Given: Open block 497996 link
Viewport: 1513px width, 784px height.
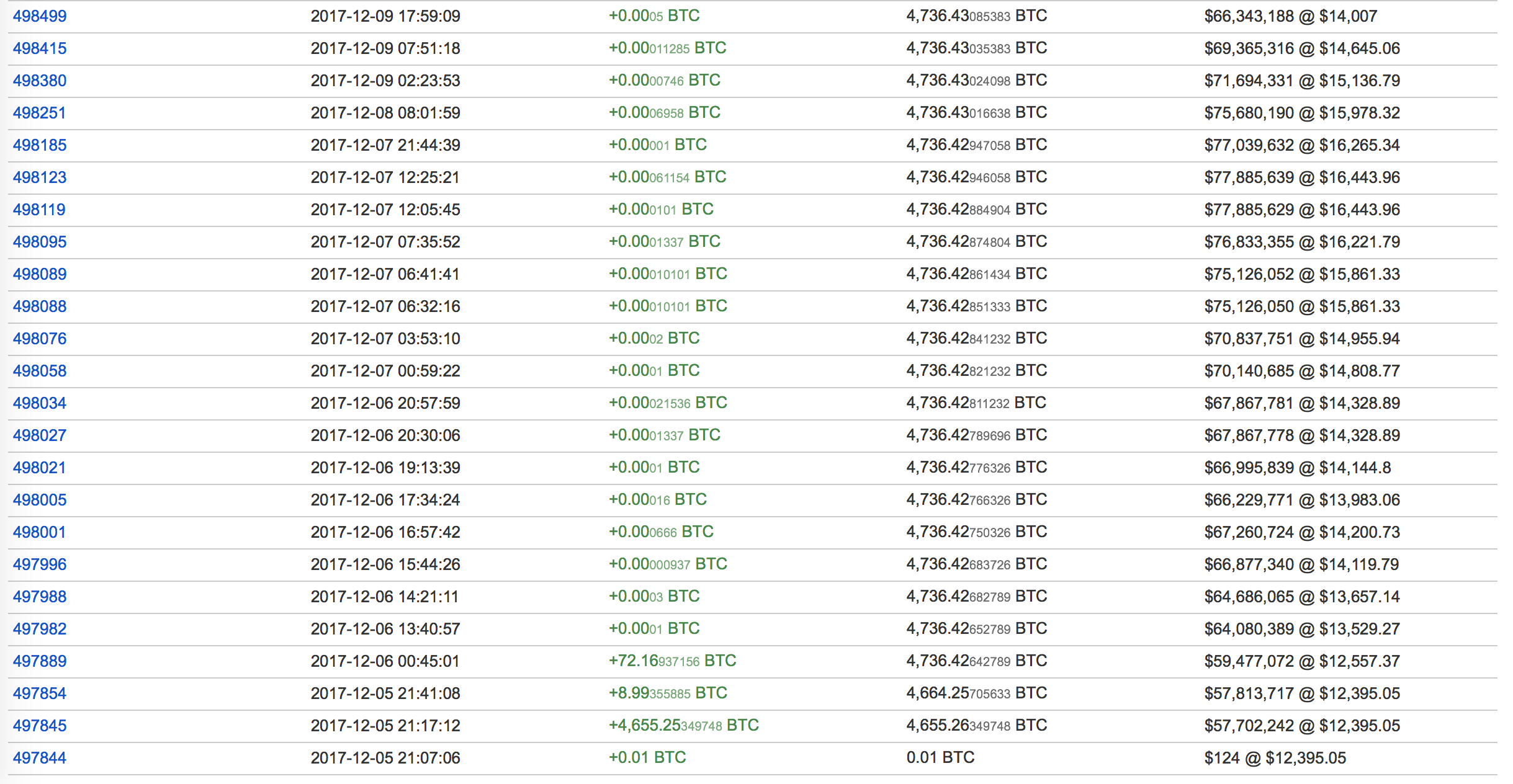Looking at the screenshot, I should coord(40,564).
